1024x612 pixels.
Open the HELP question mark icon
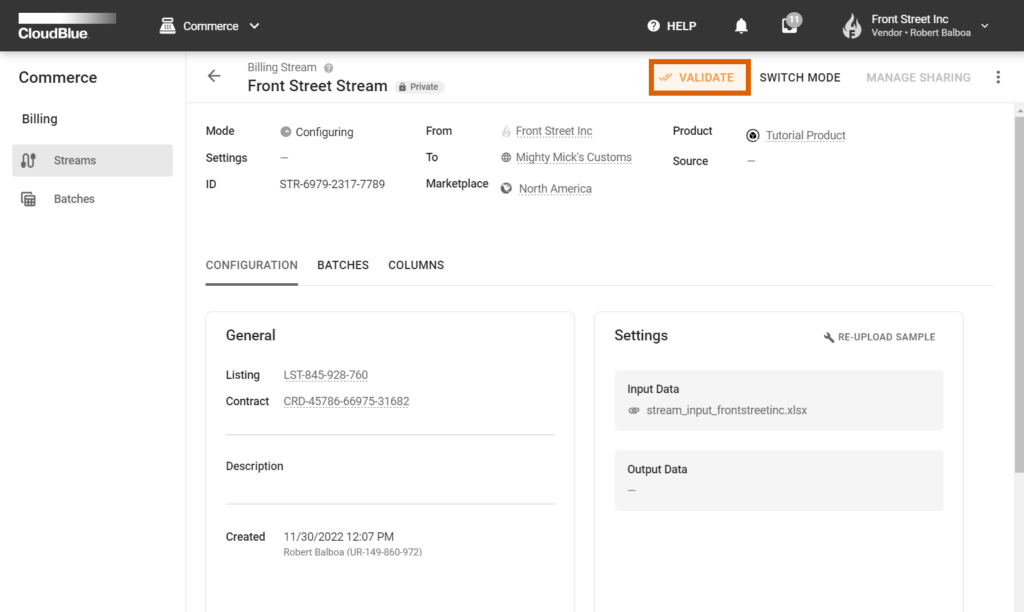click(653, 25)
